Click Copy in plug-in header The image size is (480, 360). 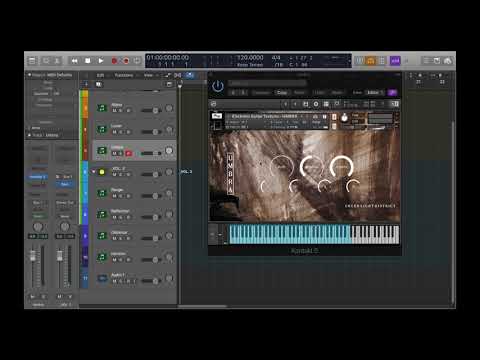click(x=282, y=92)
